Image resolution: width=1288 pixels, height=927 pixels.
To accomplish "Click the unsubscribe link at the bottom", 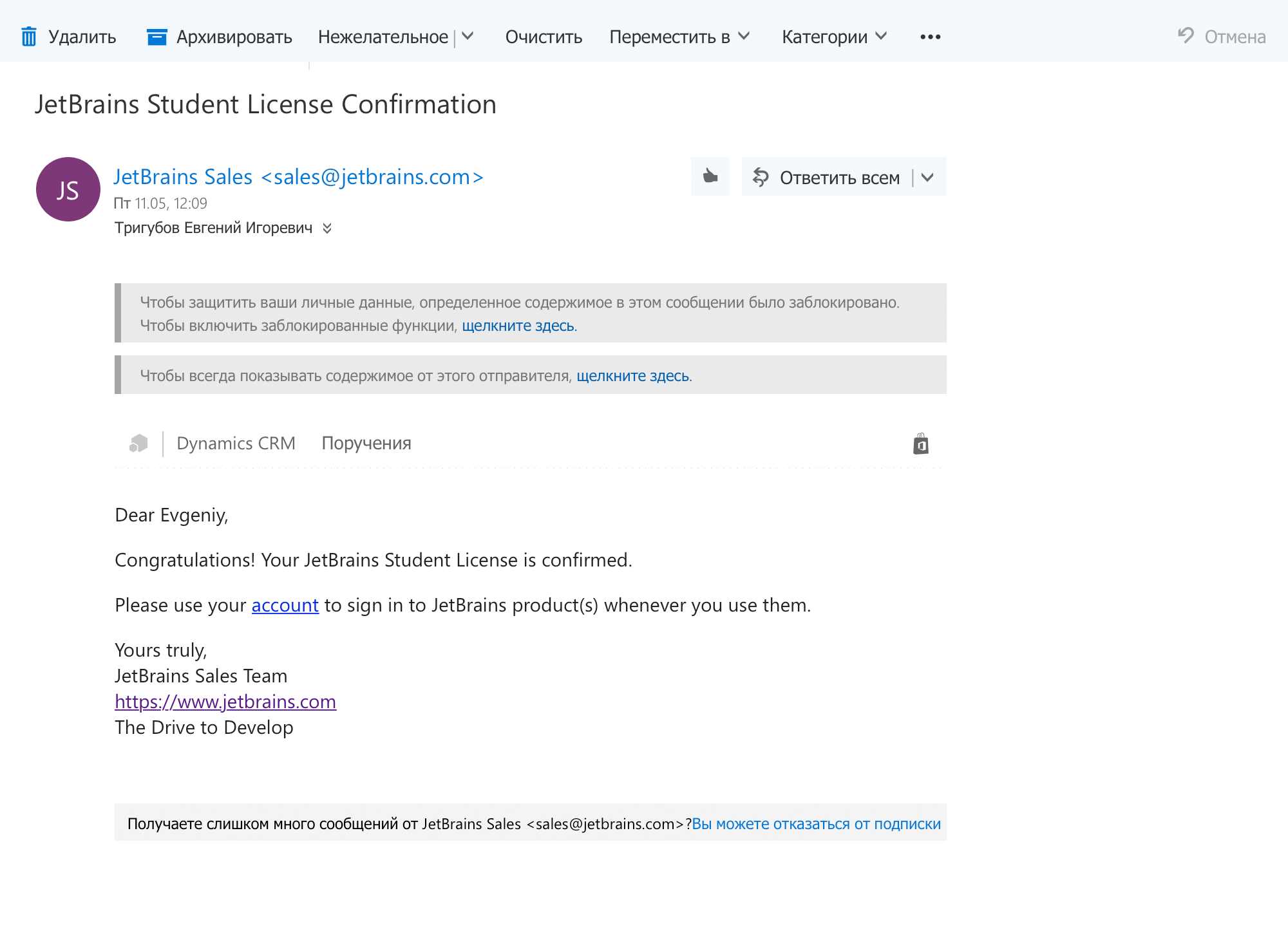I will point(816,824).
